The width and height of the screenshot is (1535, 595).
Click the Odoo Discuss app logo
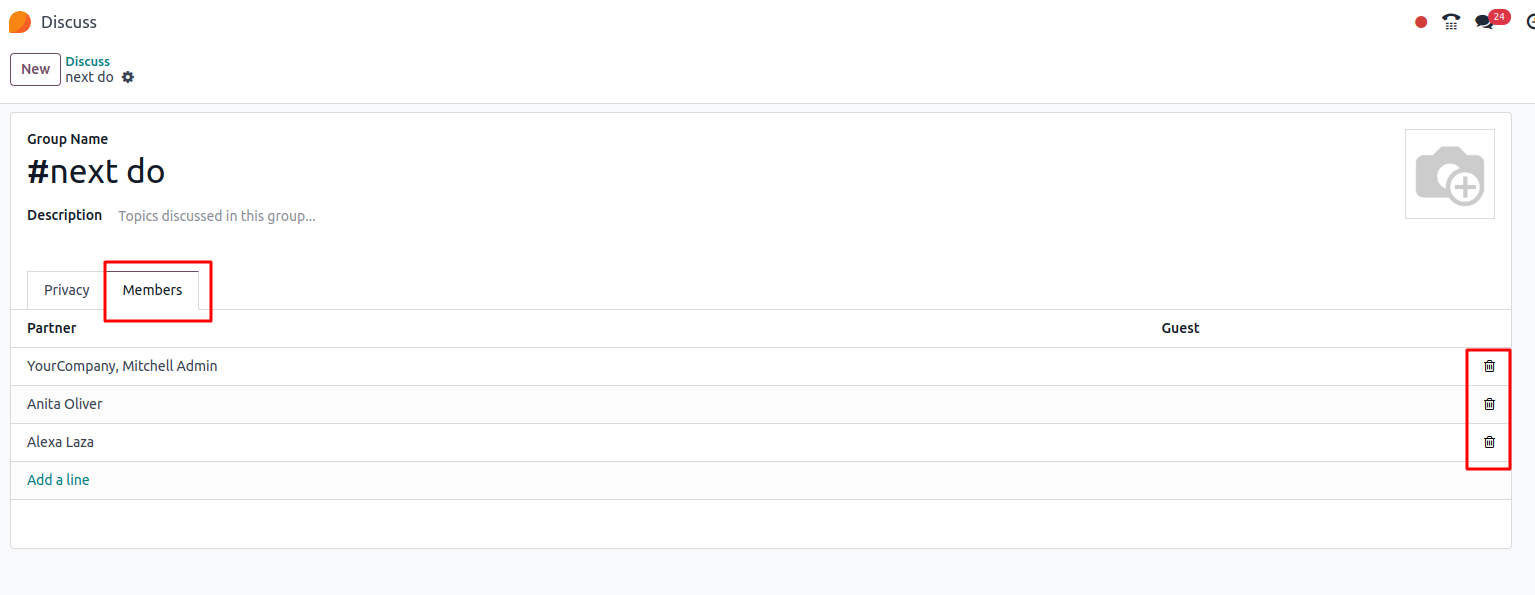(x=20, y=22)
